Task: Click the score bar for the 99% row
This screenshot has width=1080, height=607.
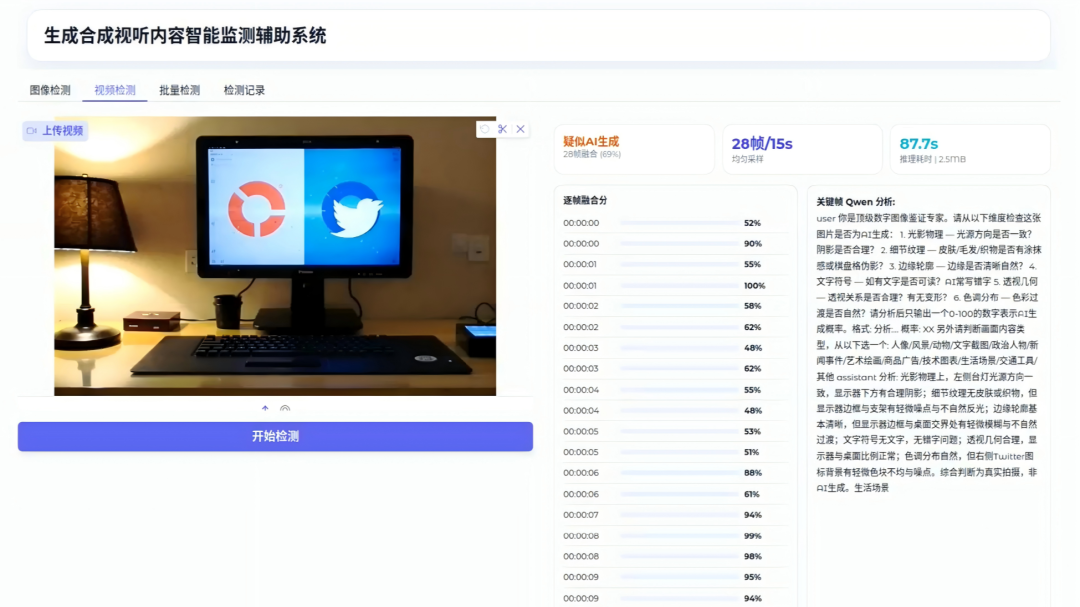Action: [x=679, y=536]
